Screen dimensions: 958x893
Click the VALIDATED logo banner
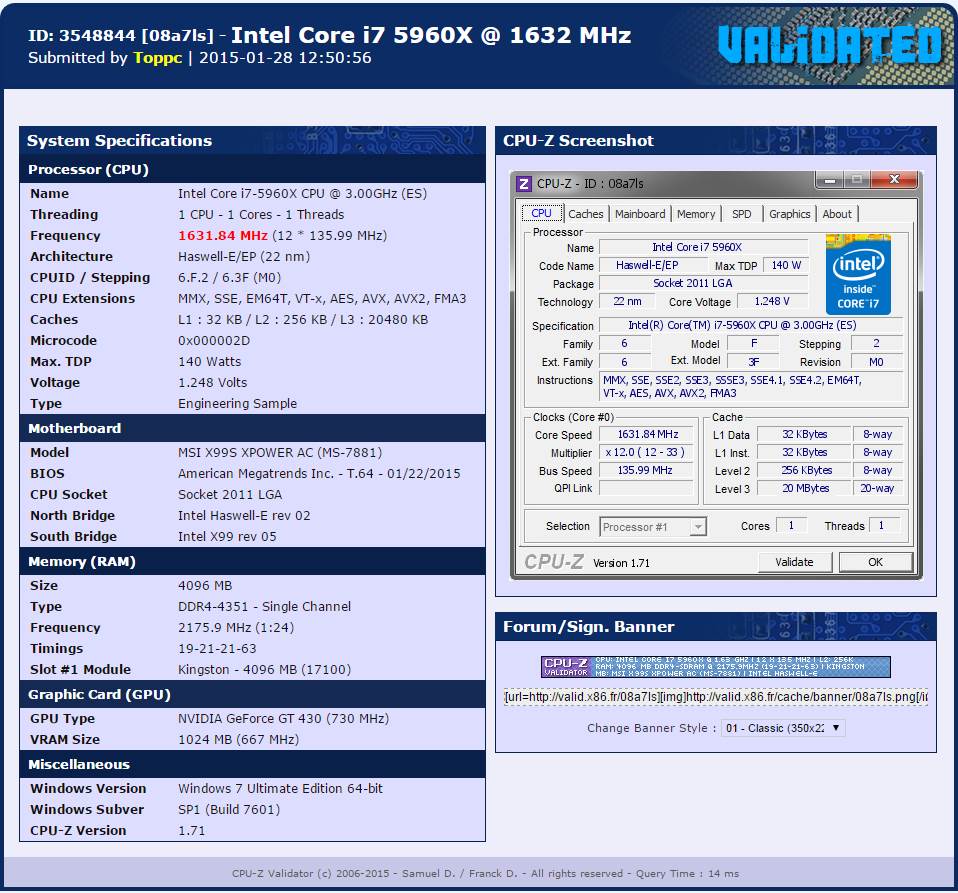tap(829, 44)
